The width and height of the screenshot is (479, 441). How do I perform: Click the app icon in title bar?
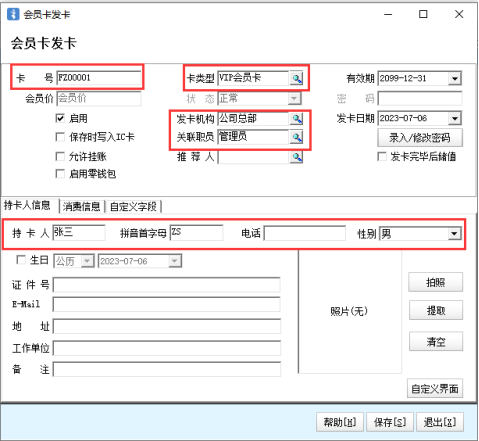tap(13, 14)
